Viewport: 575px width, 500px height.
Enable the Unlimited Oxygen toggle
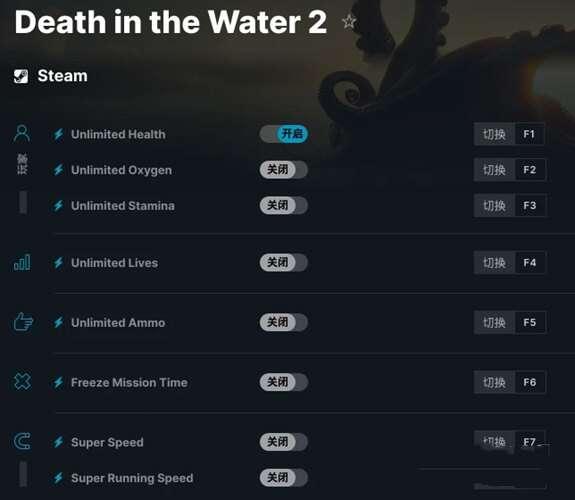284,169
